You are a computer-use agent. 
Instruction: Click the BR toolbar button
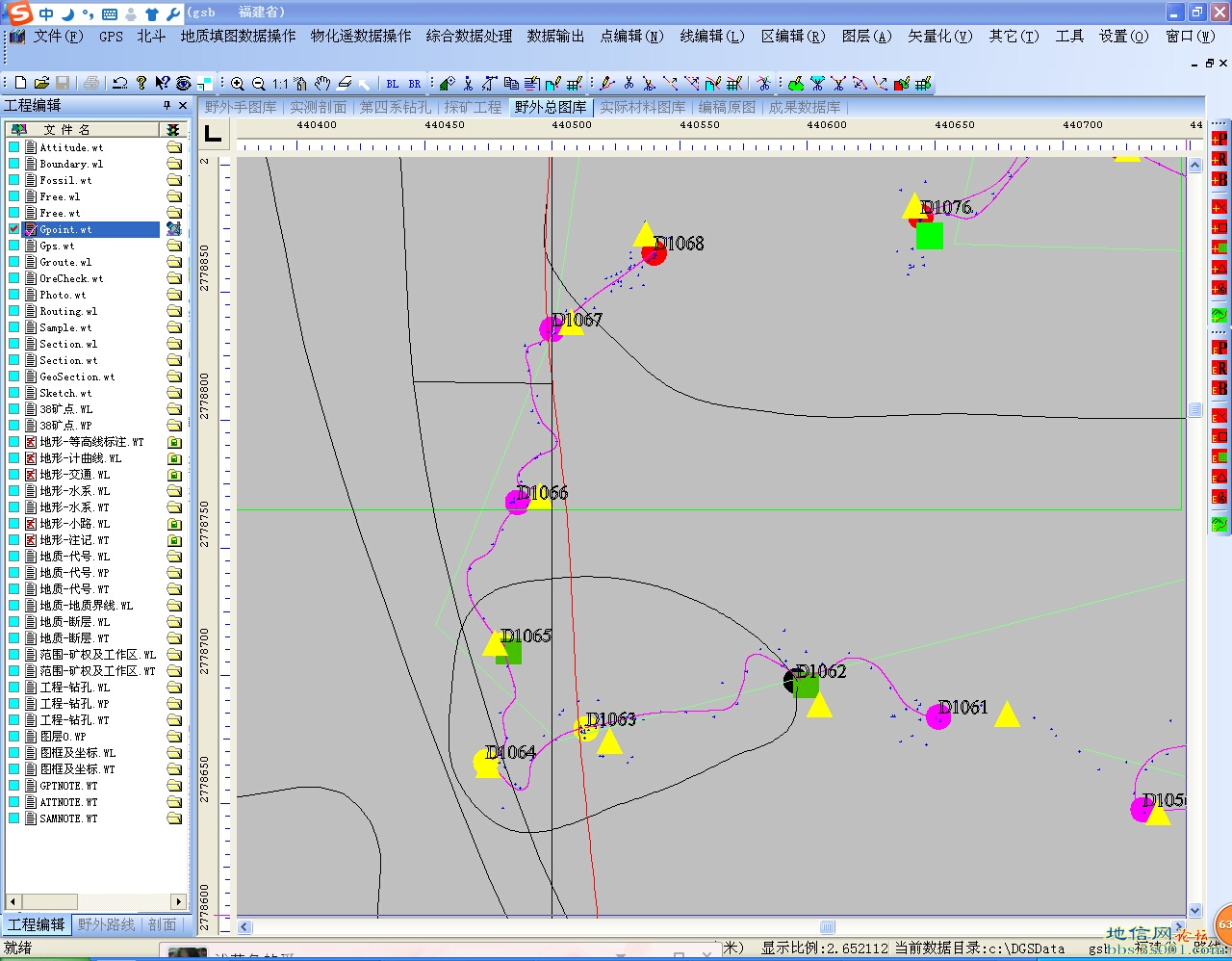click(415, 84)
